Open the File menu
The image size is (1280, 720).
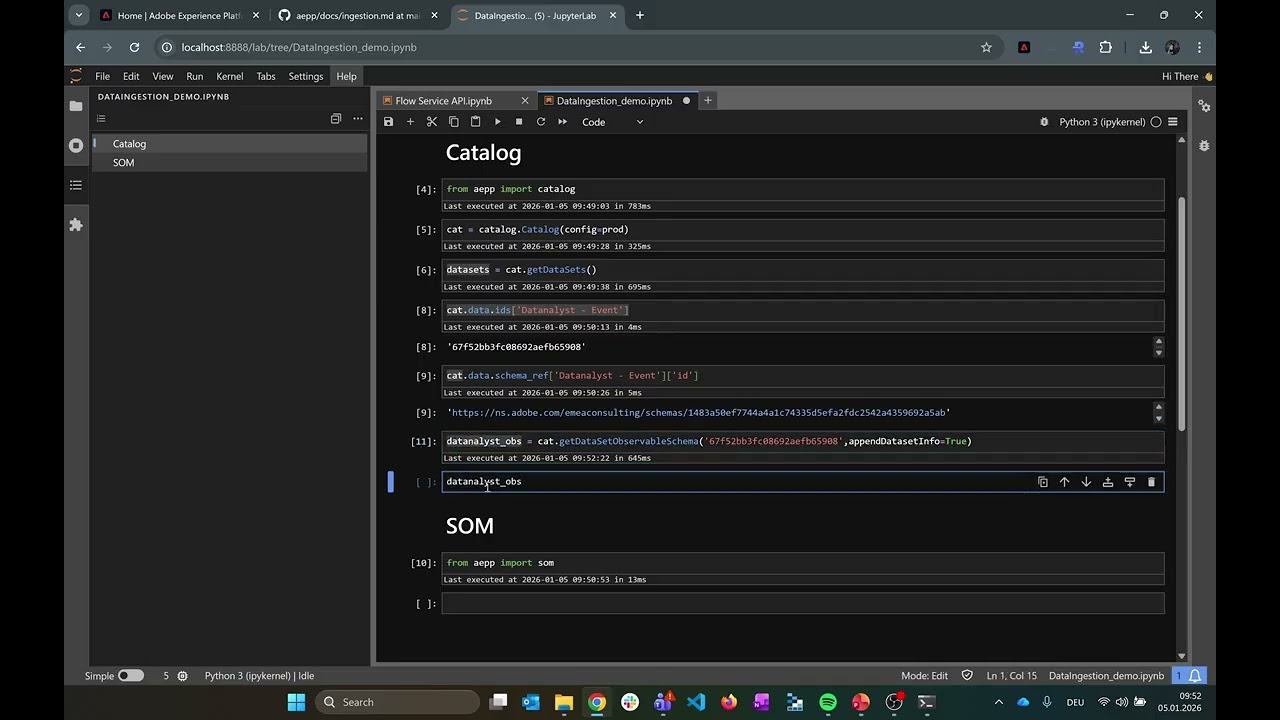[x=102, y=76]
